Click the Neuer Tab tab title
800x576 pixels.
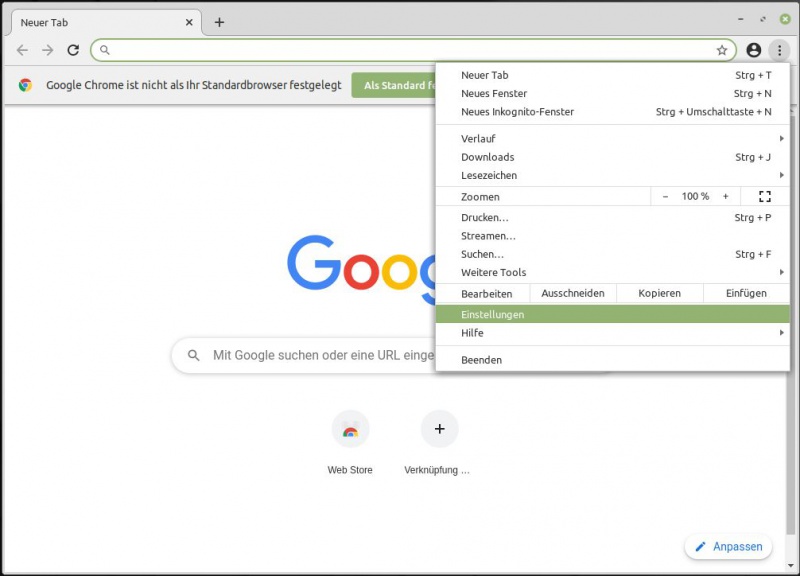pos(44,22)
